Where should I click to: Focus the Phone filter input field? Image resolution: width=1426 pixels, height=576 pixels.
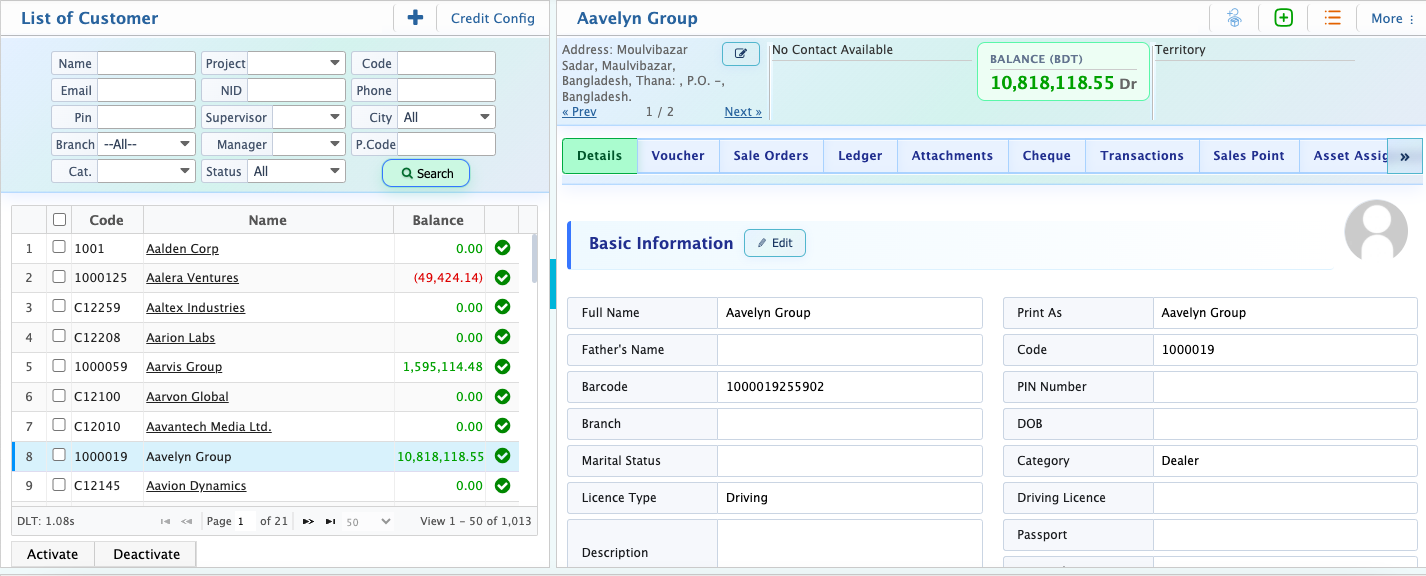pyautogui.click(x=446, y=90)
